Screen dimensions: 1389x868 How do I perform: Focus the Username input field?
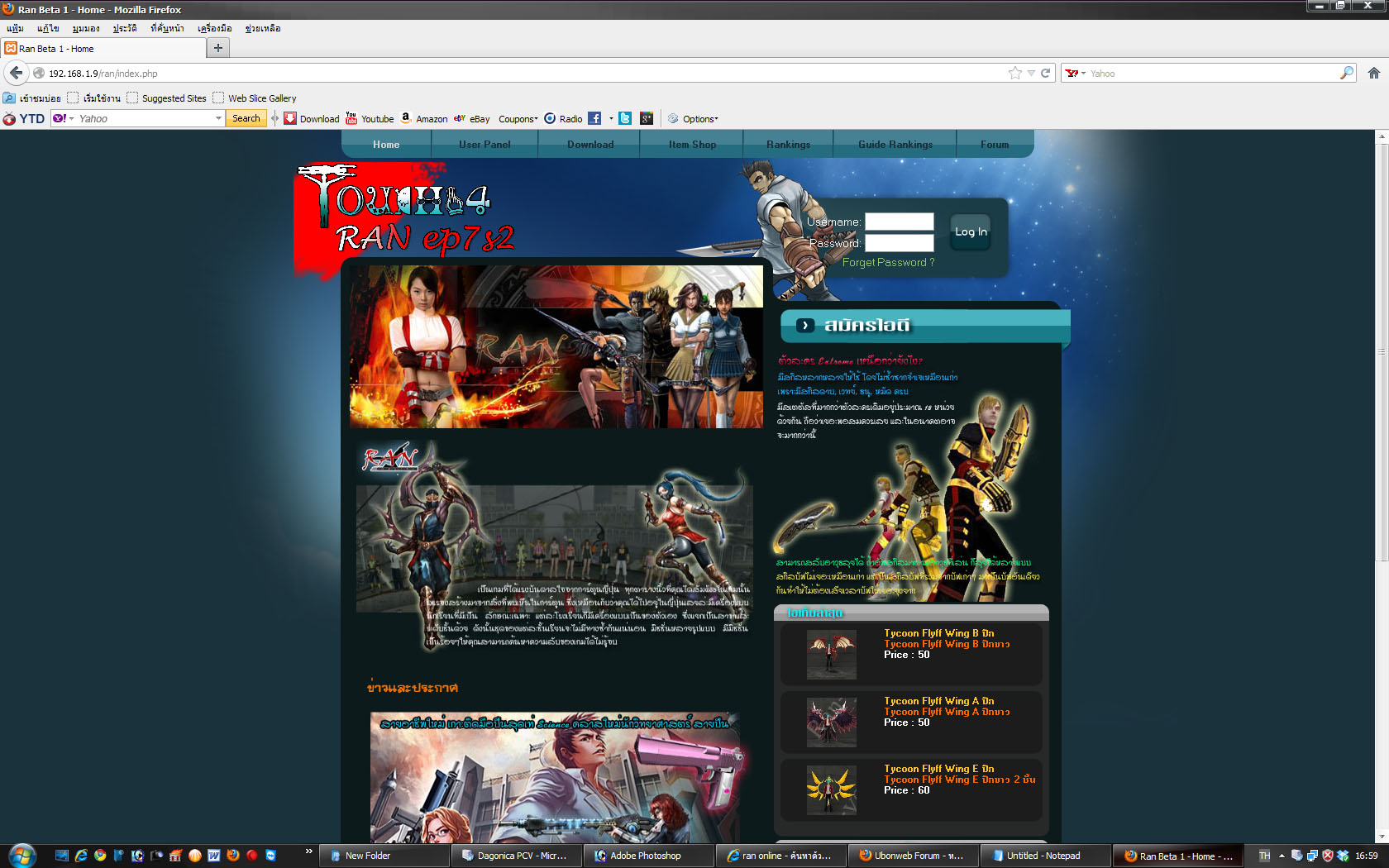pos(900,222)
